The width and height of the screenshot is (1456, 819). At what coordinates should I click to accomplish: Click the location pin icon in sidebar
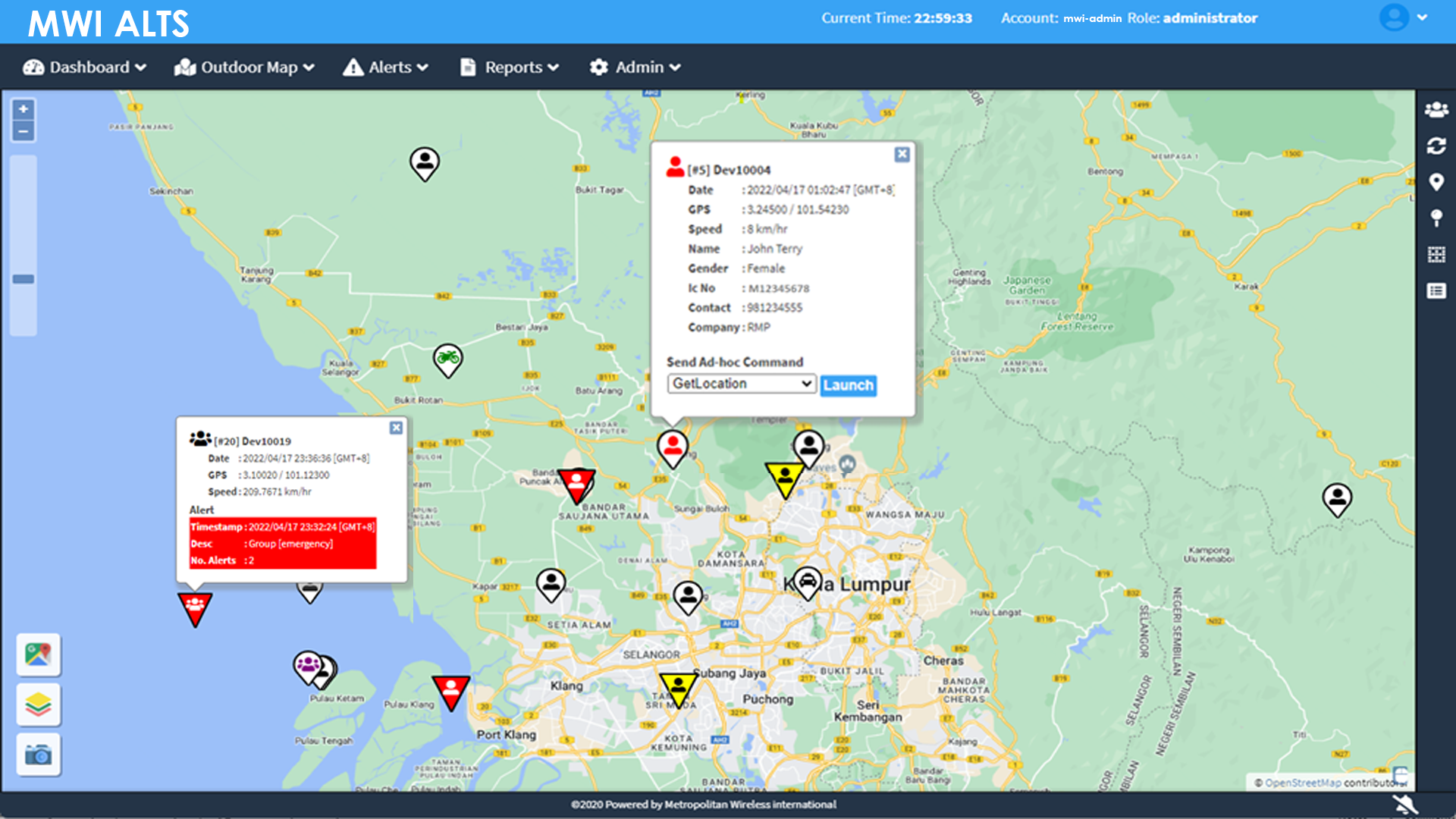1436,182
